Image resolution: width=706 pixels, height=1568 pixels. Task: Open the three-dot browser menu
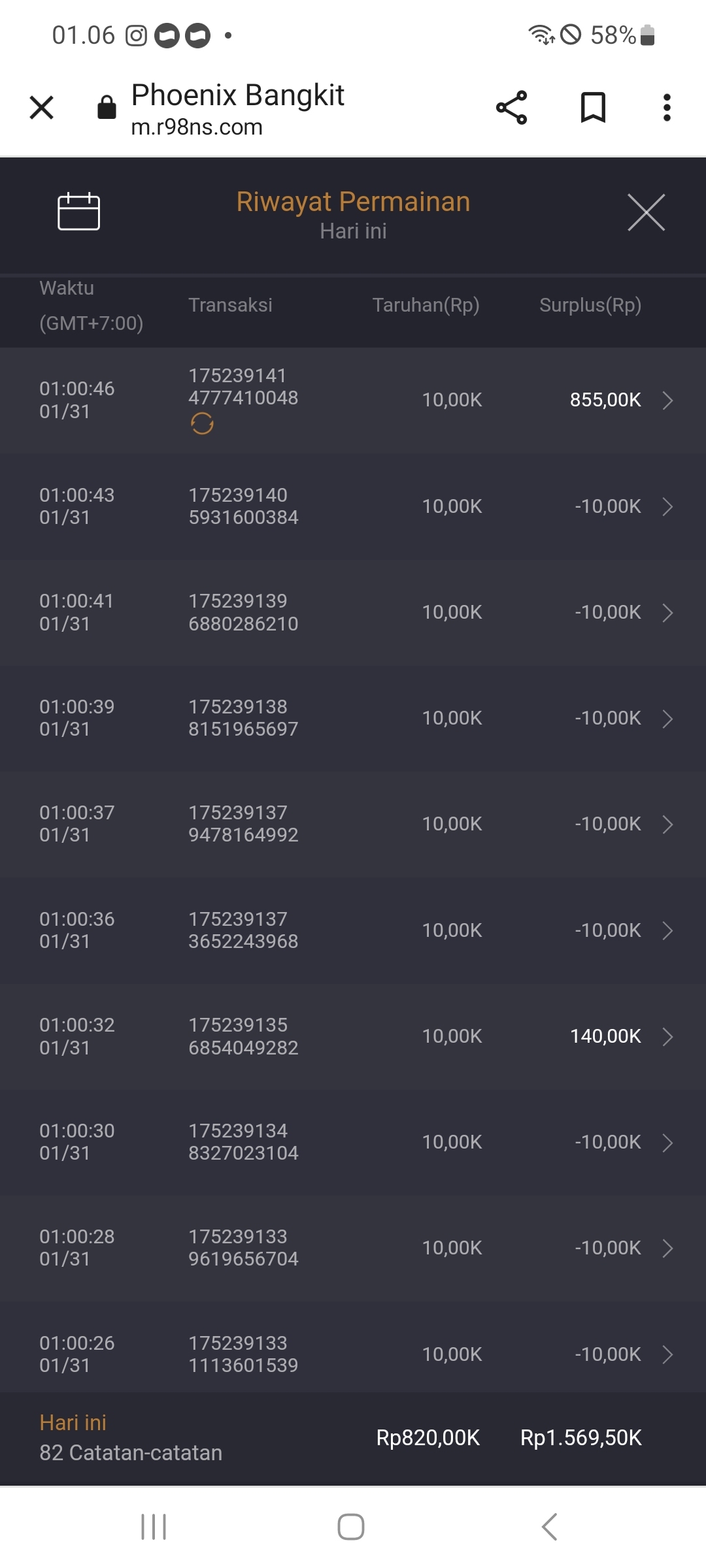(666, 107)
